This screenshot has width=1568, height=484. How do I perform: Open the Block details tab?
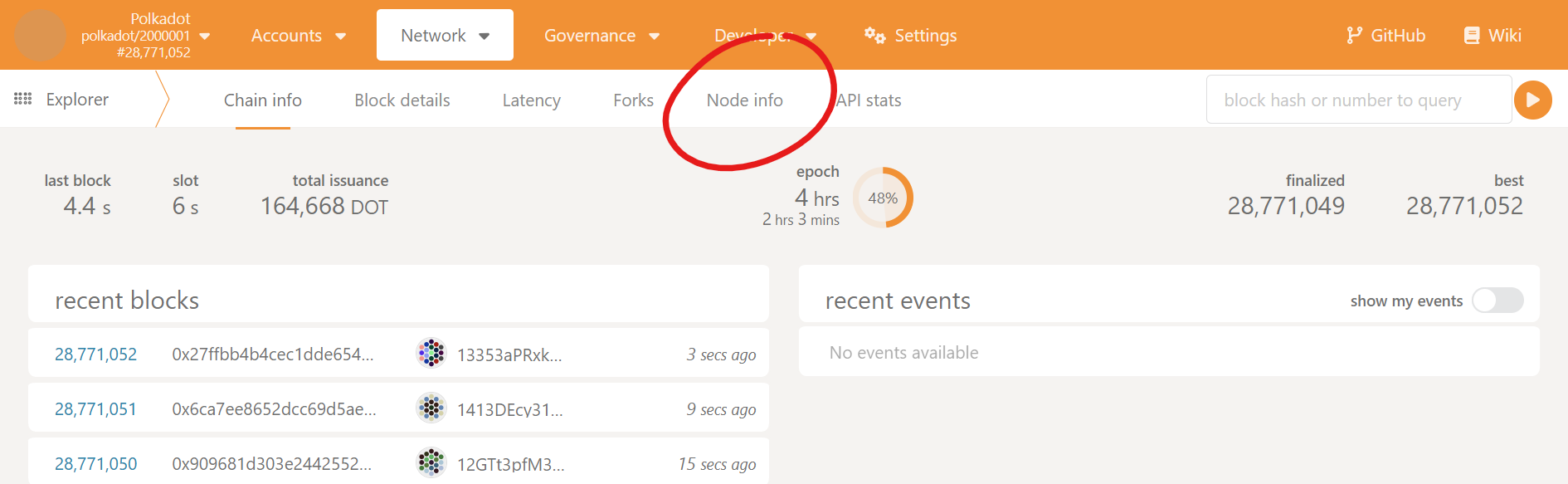402,100
